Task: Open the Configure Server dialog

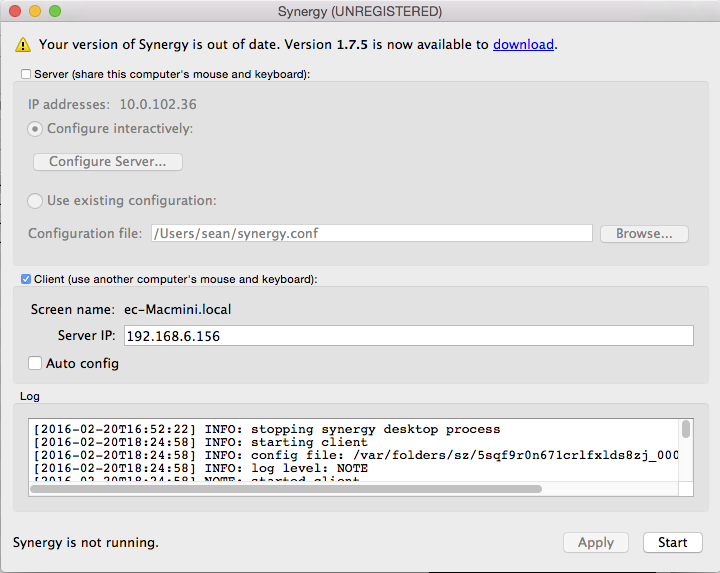Action: coord(108,162)
